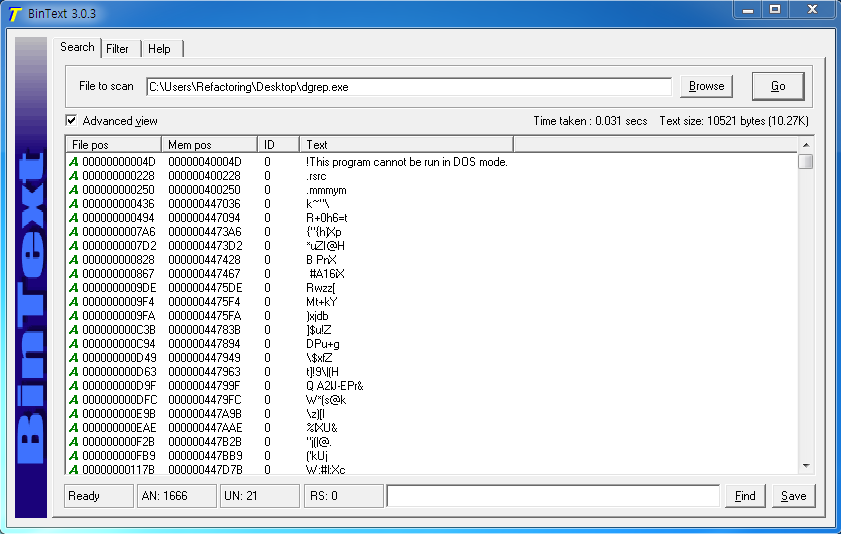Viewport: 841px width, 534px height.
Task: Click the 'Rwzz[' text entry
Action: click(321, 288)
